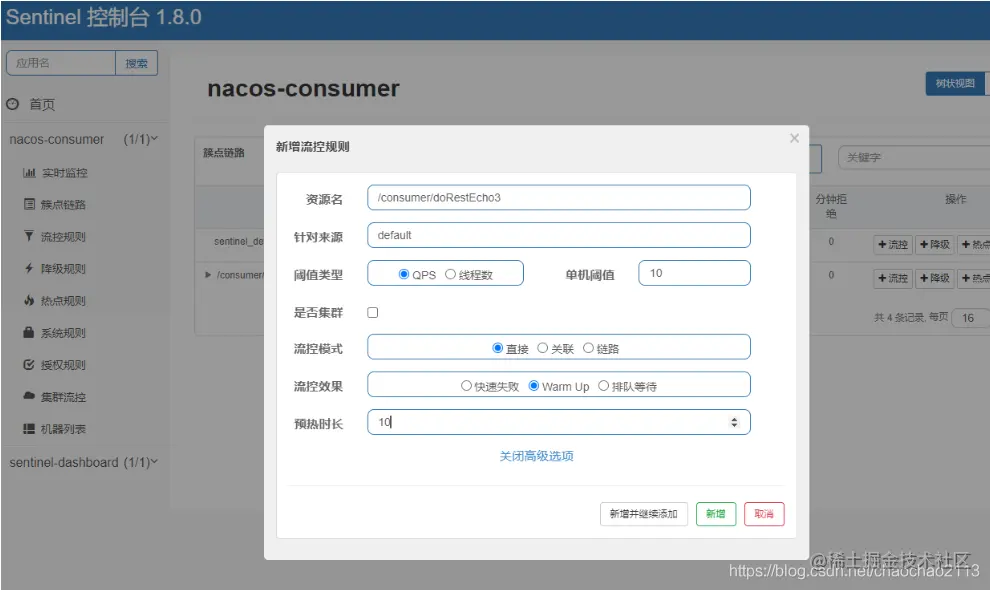The image size is (990, 590).
Task: Select the 线程数 threshold type radio
Action: pyautogui.click(x=454, y=272)
